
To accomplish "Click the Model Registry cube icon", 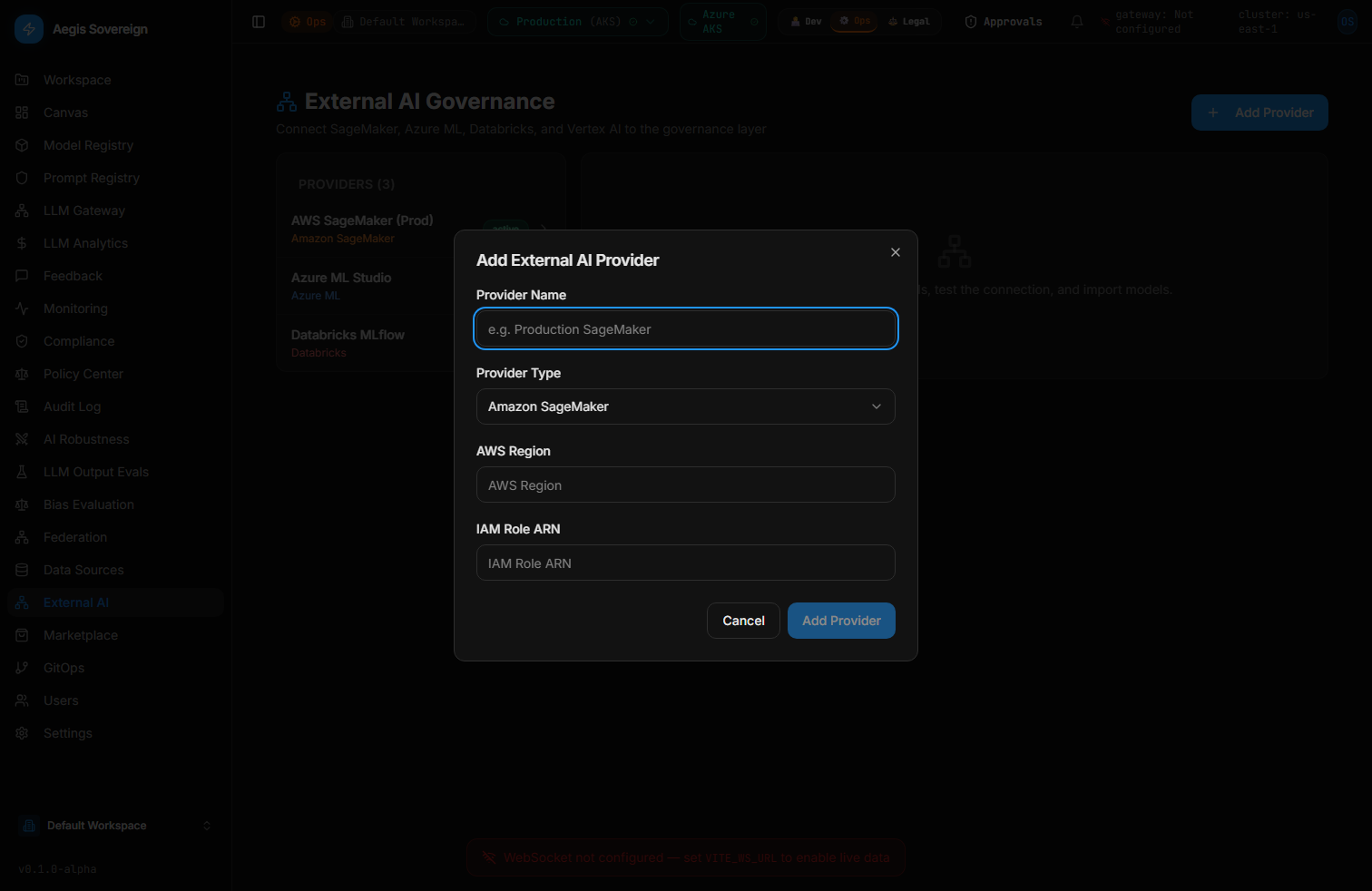I will (22, 145).
